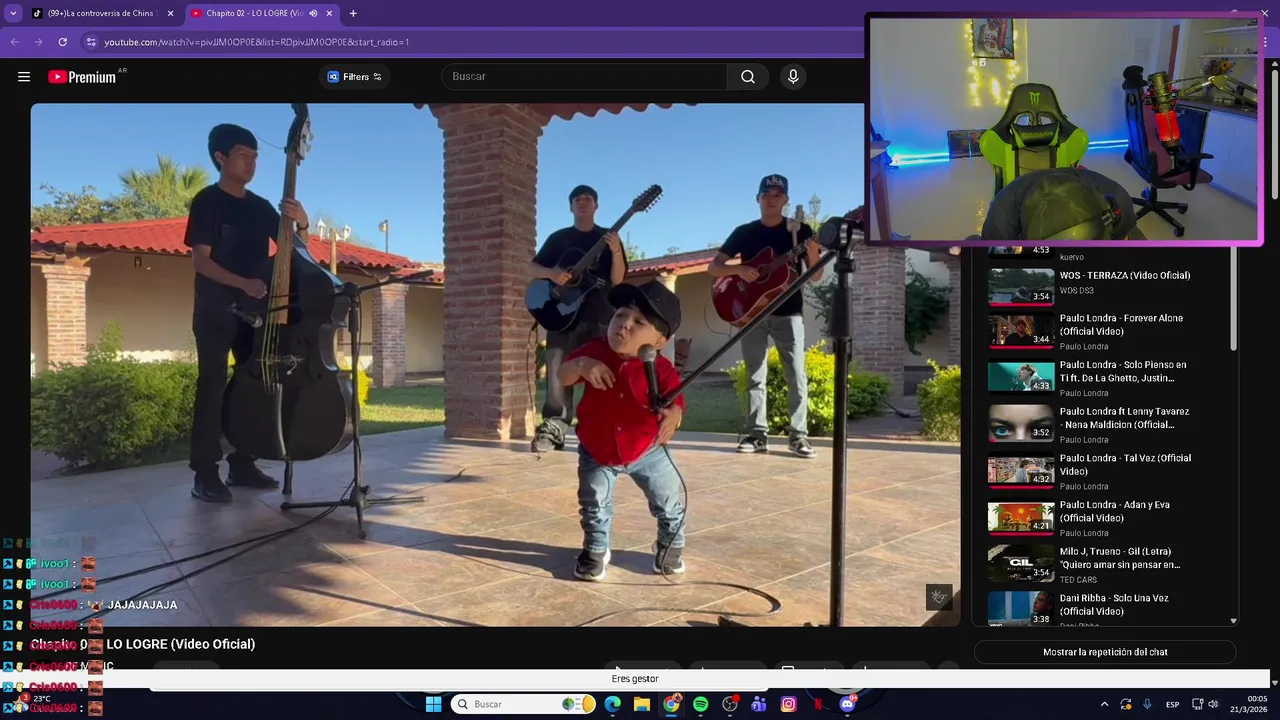Open Microsoft Edge from taskbar
This screenshot has height=720, width=1280.
(x=612, y=704)
